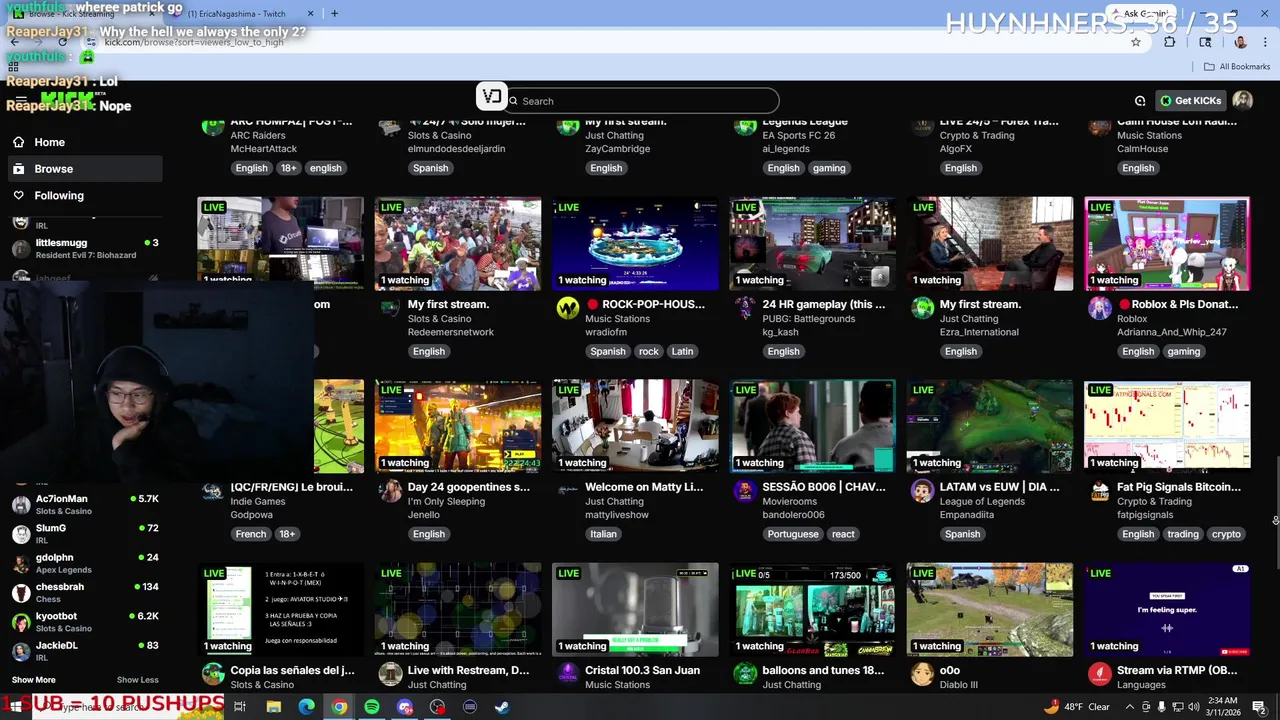Open Windows Task View
The image size is (1280, 720).
(x=240, y=707)
